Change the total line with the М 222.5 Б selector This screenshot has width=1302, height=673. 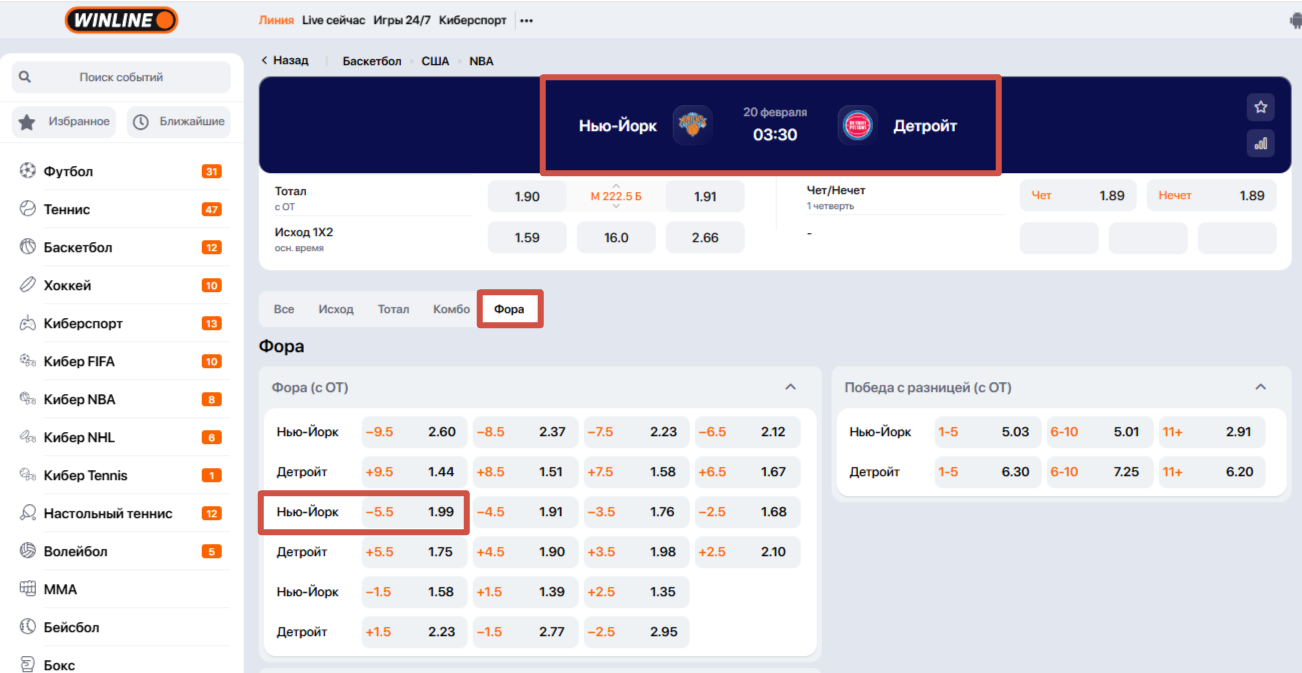pyautogui.click(x=616, y=196)
